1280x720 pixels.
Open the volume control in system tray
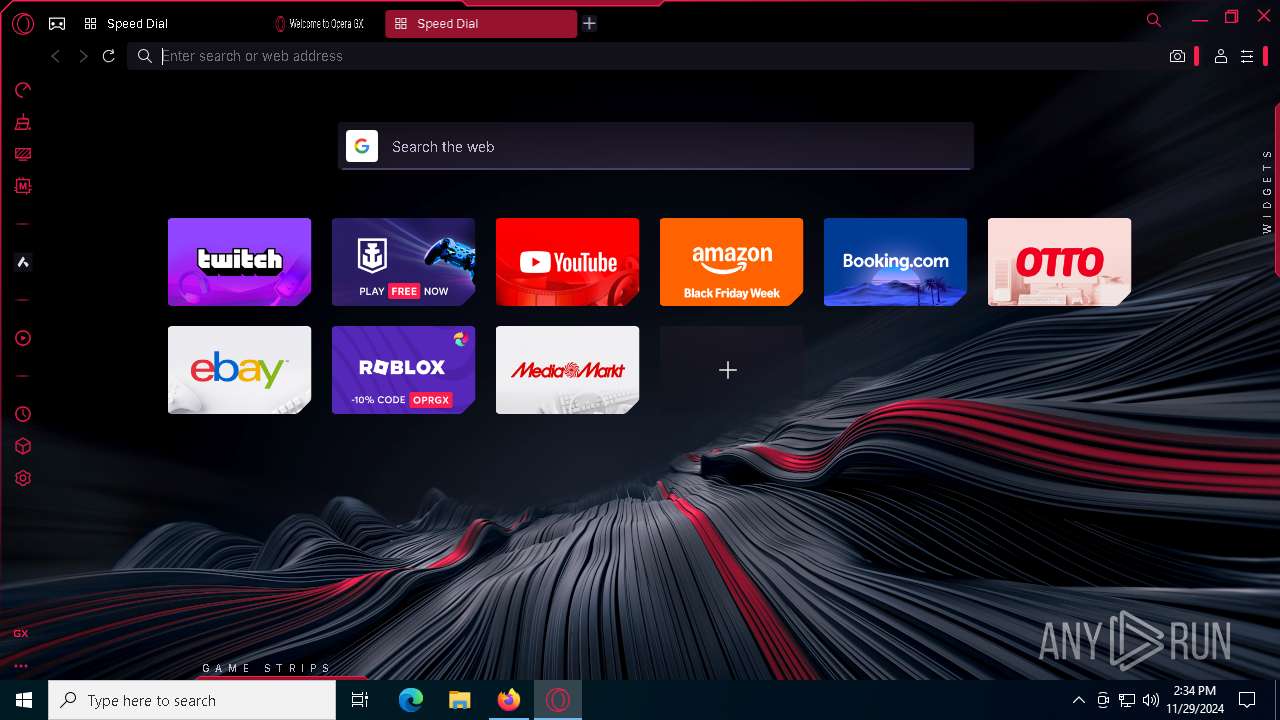click(x=1151, y=700)
